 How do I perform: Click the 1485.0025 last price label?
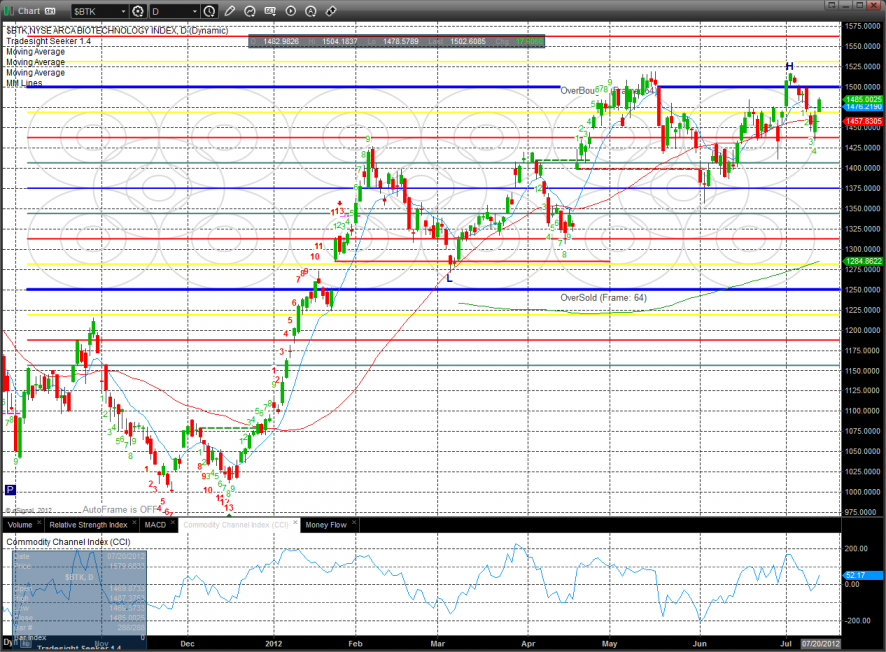862,99
